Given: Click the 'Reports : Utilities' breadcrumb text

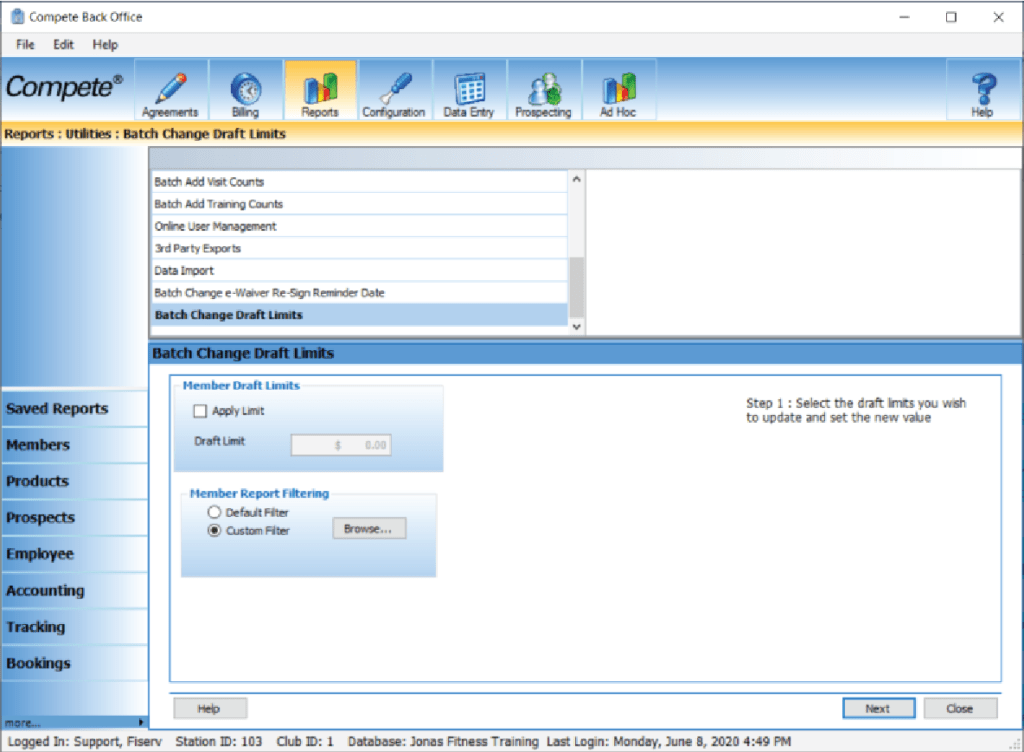Looking at the screenshot, I should click(57, 134).
